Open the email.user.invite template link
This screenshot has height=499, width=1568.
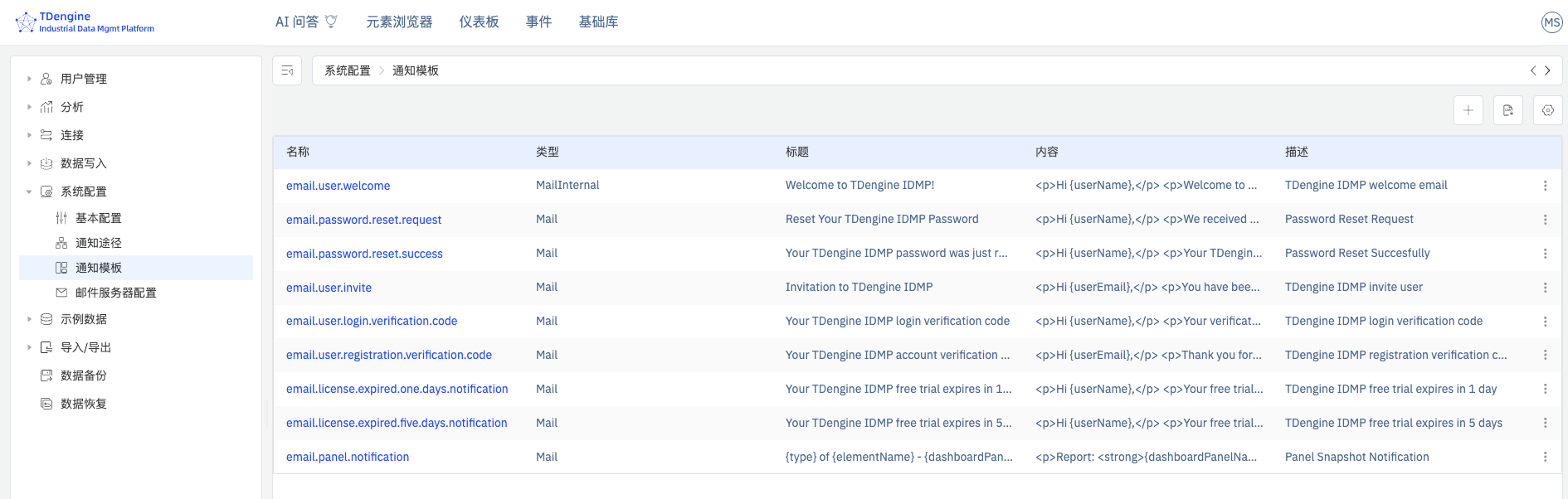(x=329, y=288)
